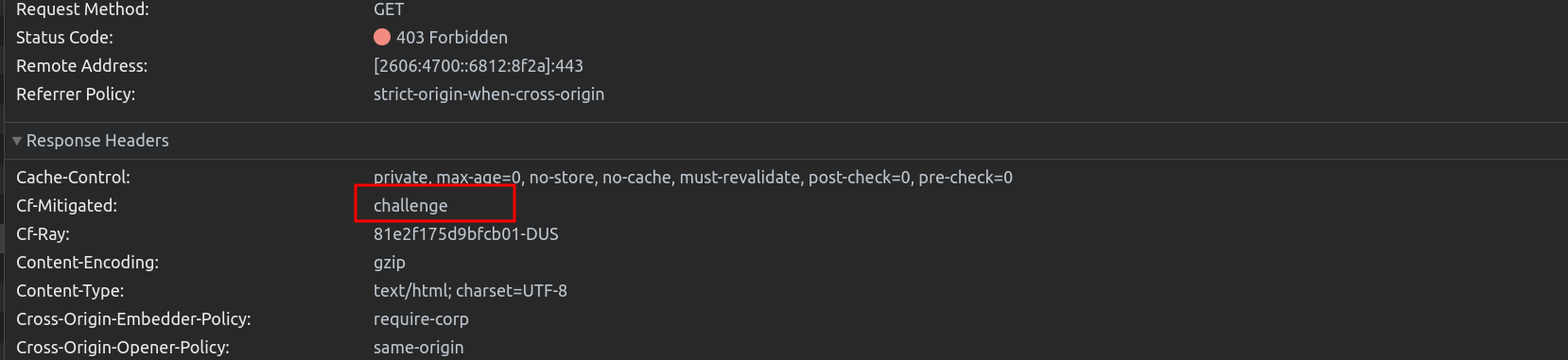This screenshot has height=360, width=1568.
Task: Click the Cf-Ray header value
Action: 466,234
